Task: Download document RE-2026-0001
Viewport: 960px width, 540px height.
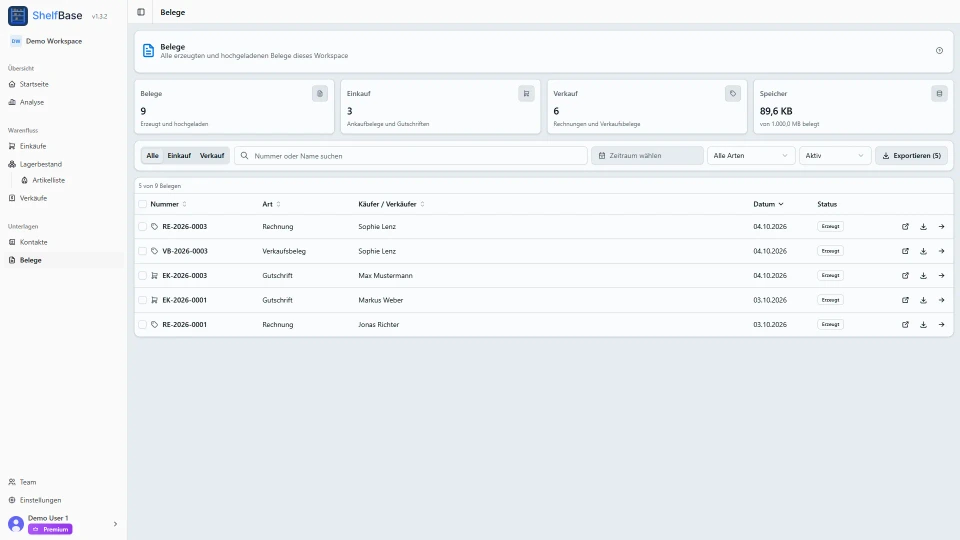Action: [x=923, y=324]
